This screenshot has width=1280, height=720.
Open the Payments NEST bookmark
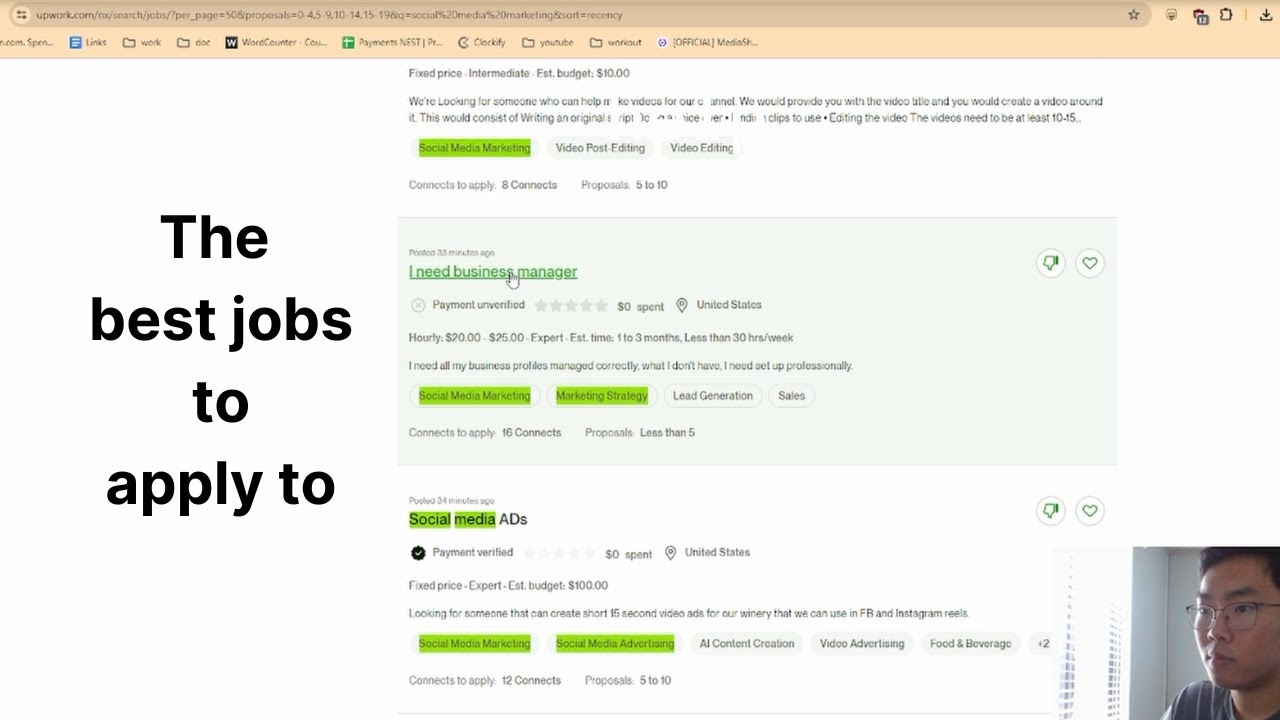coord(392,43)
